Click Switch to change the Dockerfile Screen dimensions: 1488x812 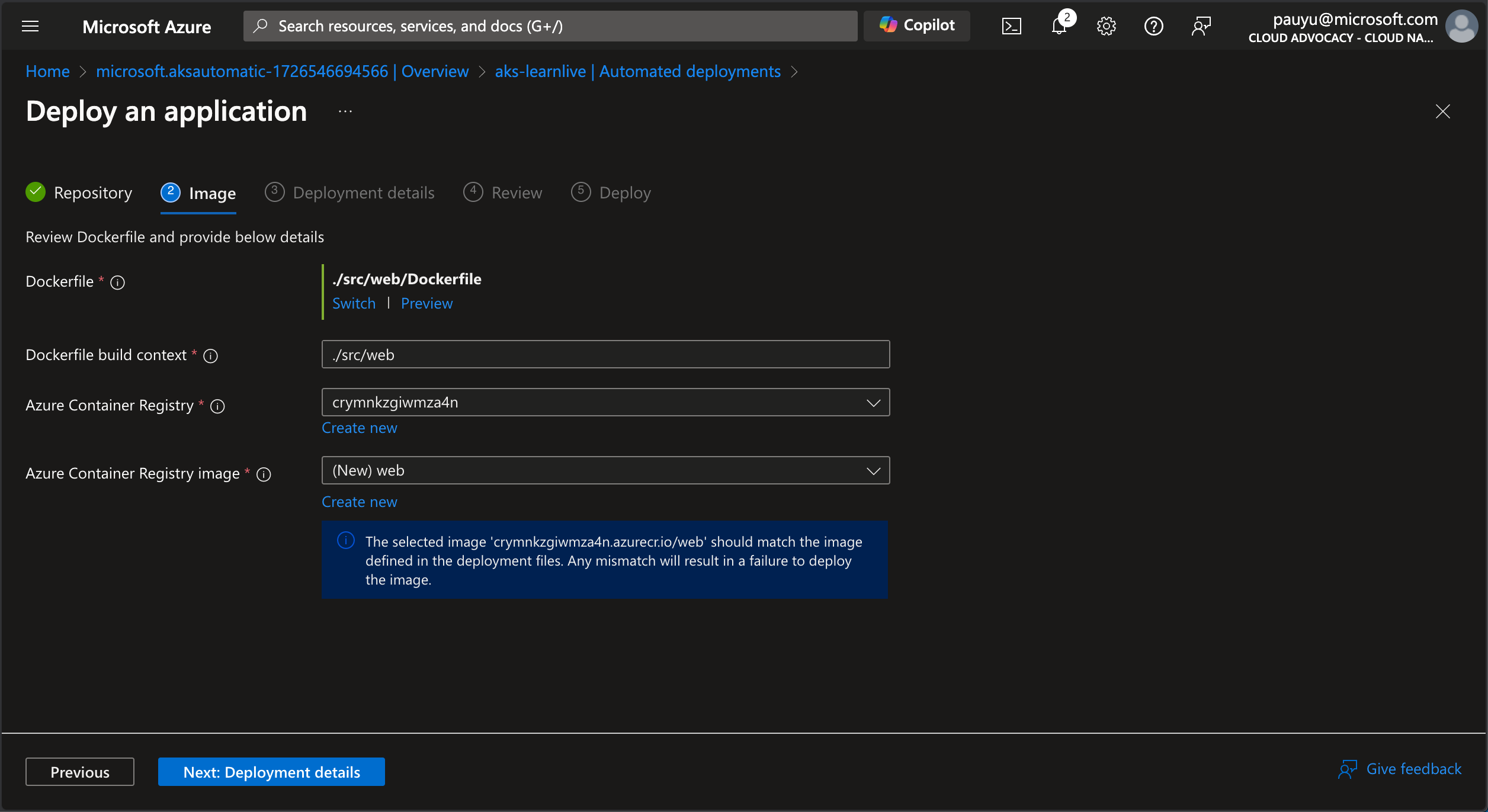[x=354, y=304]
